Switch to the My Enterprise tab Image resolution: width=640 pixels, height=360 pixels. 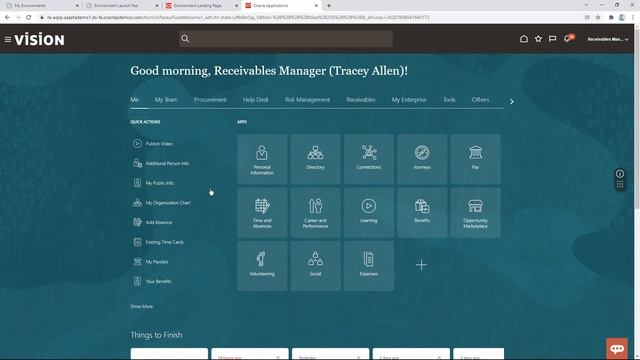(409, 100)
